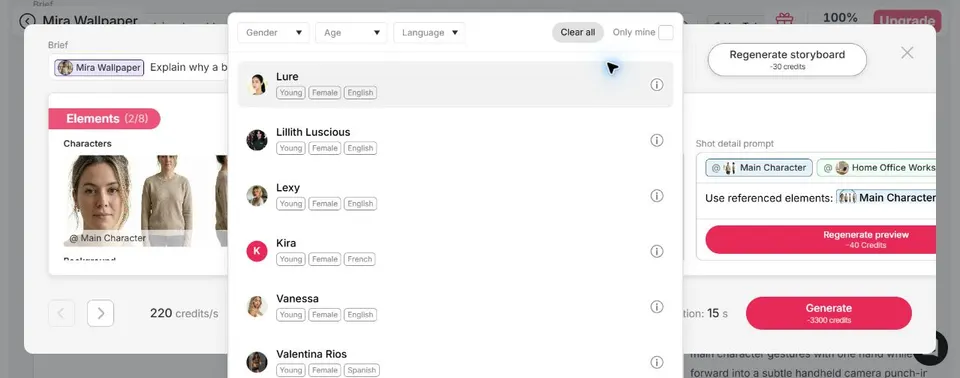Click the Young tag on Lure row
The width and height of the screenshot is (960, 378).
[x=291, y=93]
